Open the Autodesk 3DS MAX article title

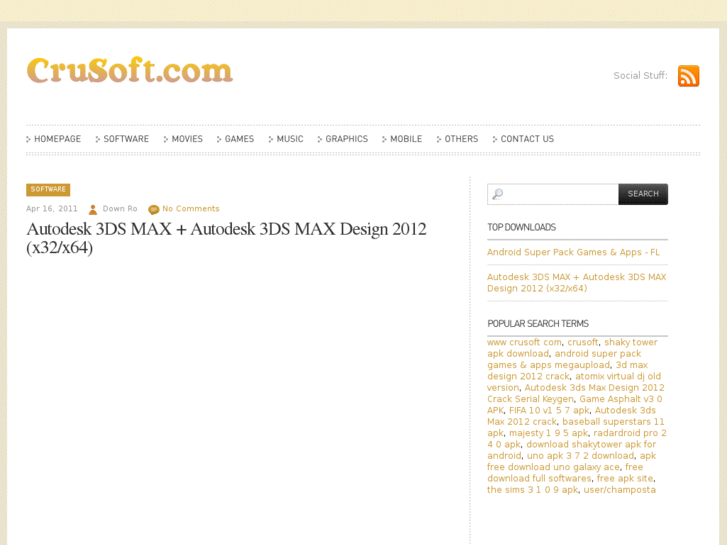tap(226, 238)
